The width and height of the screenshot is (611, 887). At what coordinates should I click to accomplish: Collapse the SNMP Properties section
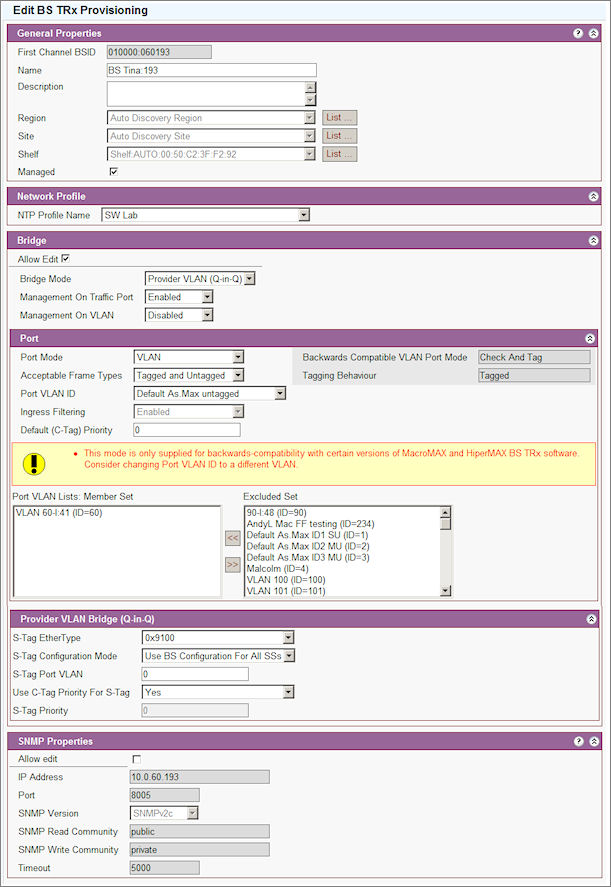pos(593,741)
